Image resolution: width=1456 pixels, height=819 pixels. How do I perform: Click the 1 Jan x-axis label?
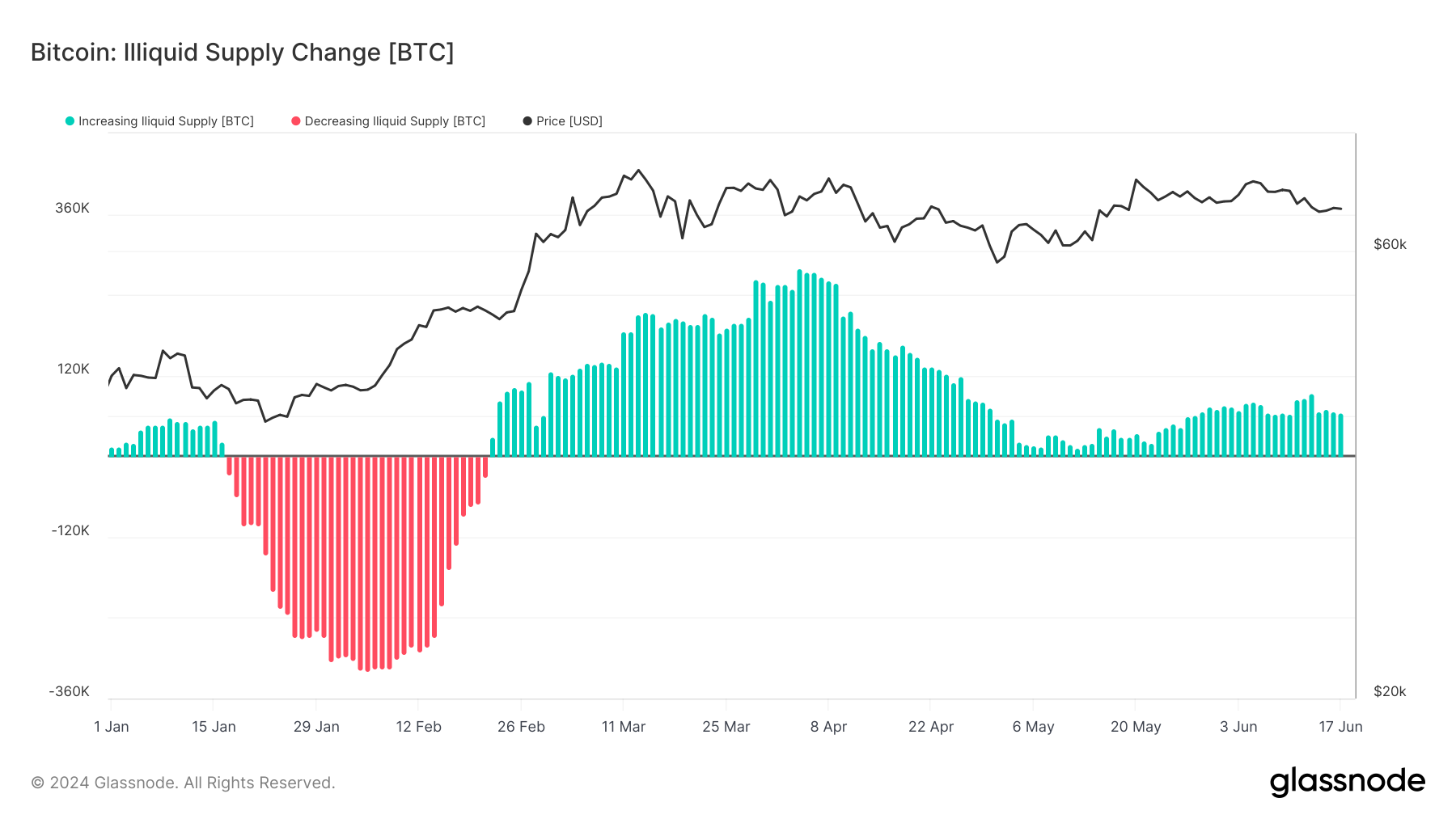click(112, 727)
